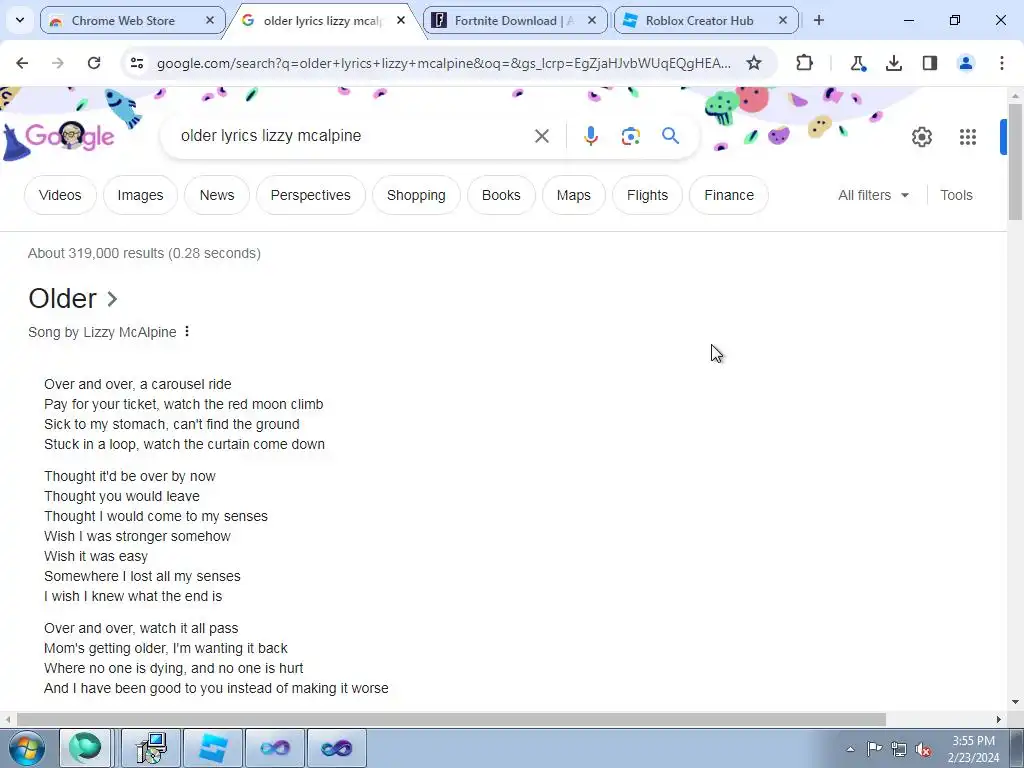This screenshot has width=1024, height=768.
Task: Open the Downloads icon
Action: (893, 63)
